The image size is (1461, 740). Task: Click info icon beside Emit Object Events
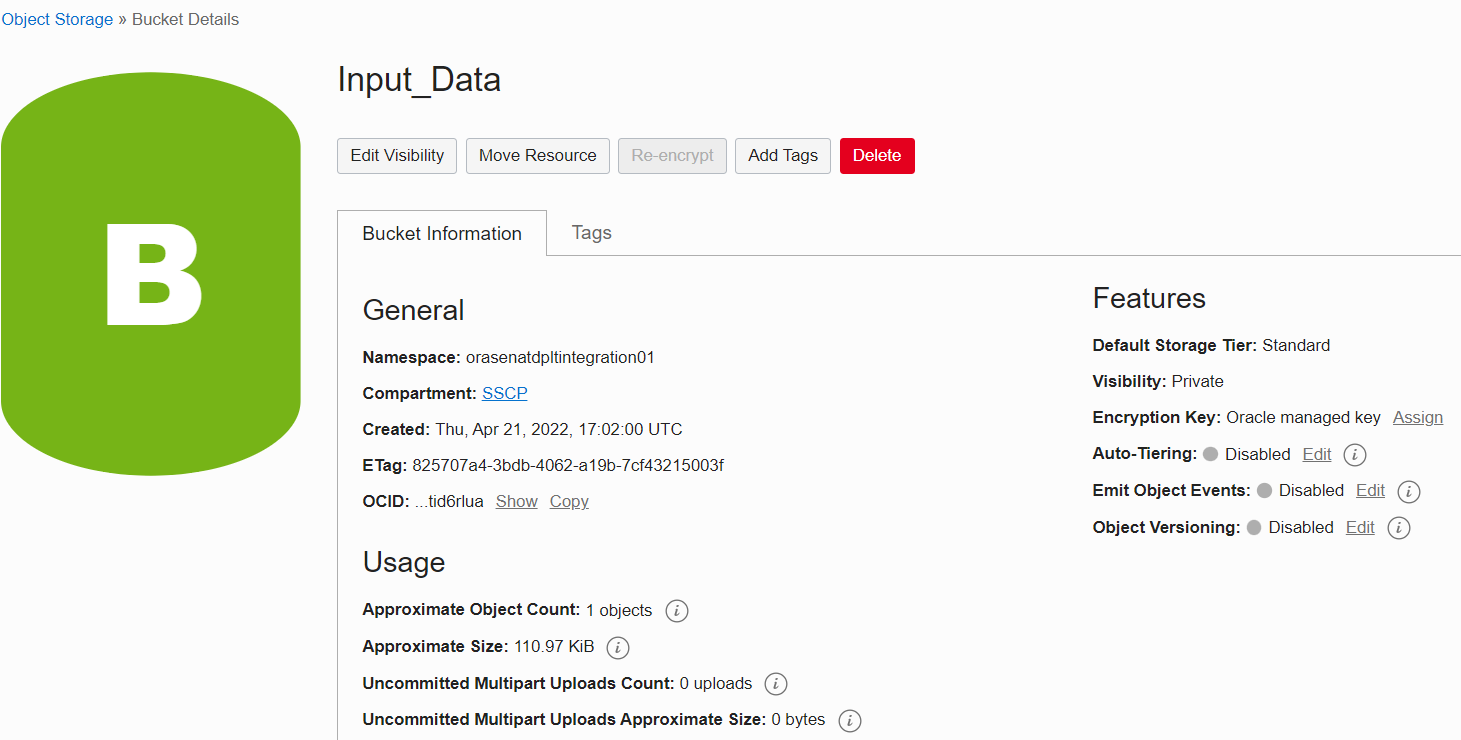[x=1408, y=491]
